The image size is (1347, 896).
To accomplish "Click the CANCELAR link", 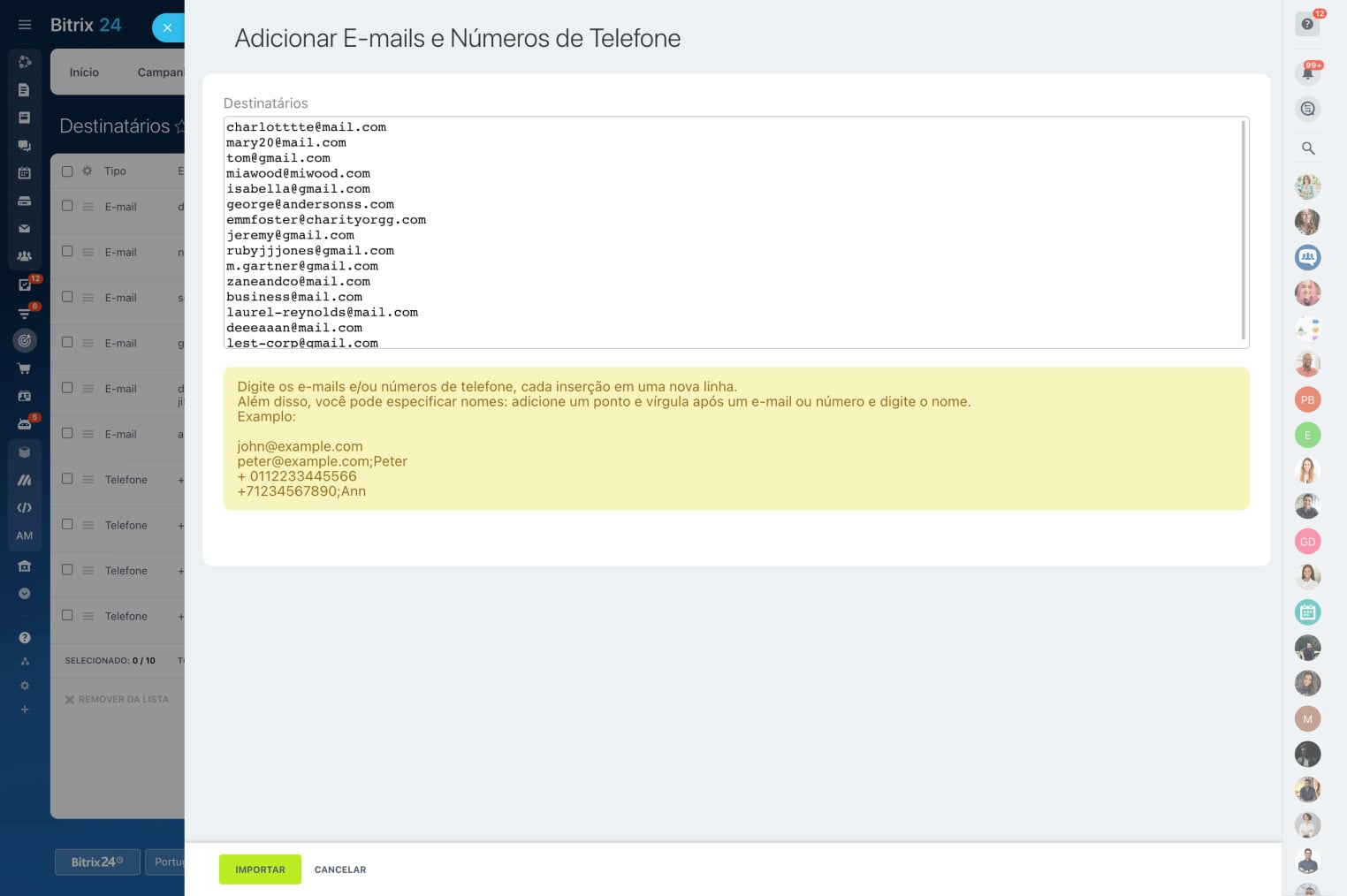I will [340, 869].
